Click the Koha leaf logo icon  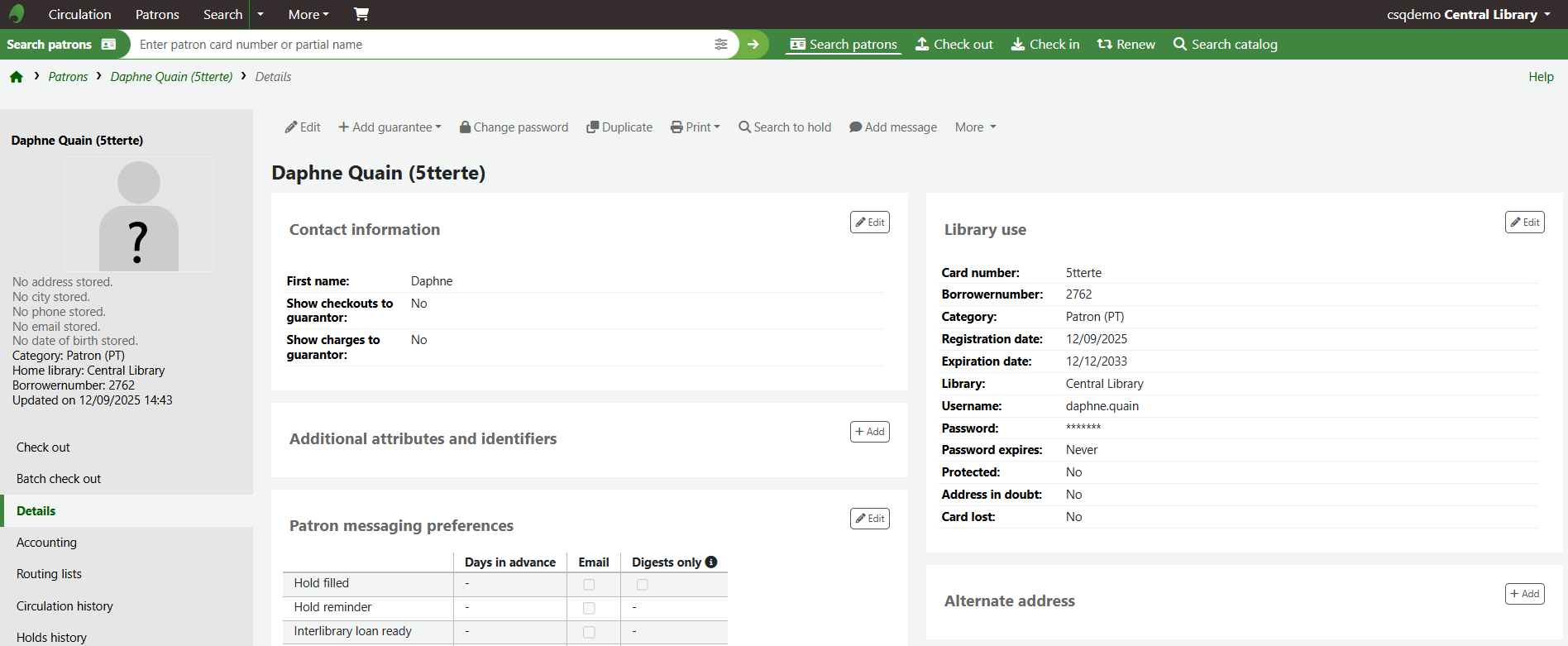(17, 14)
